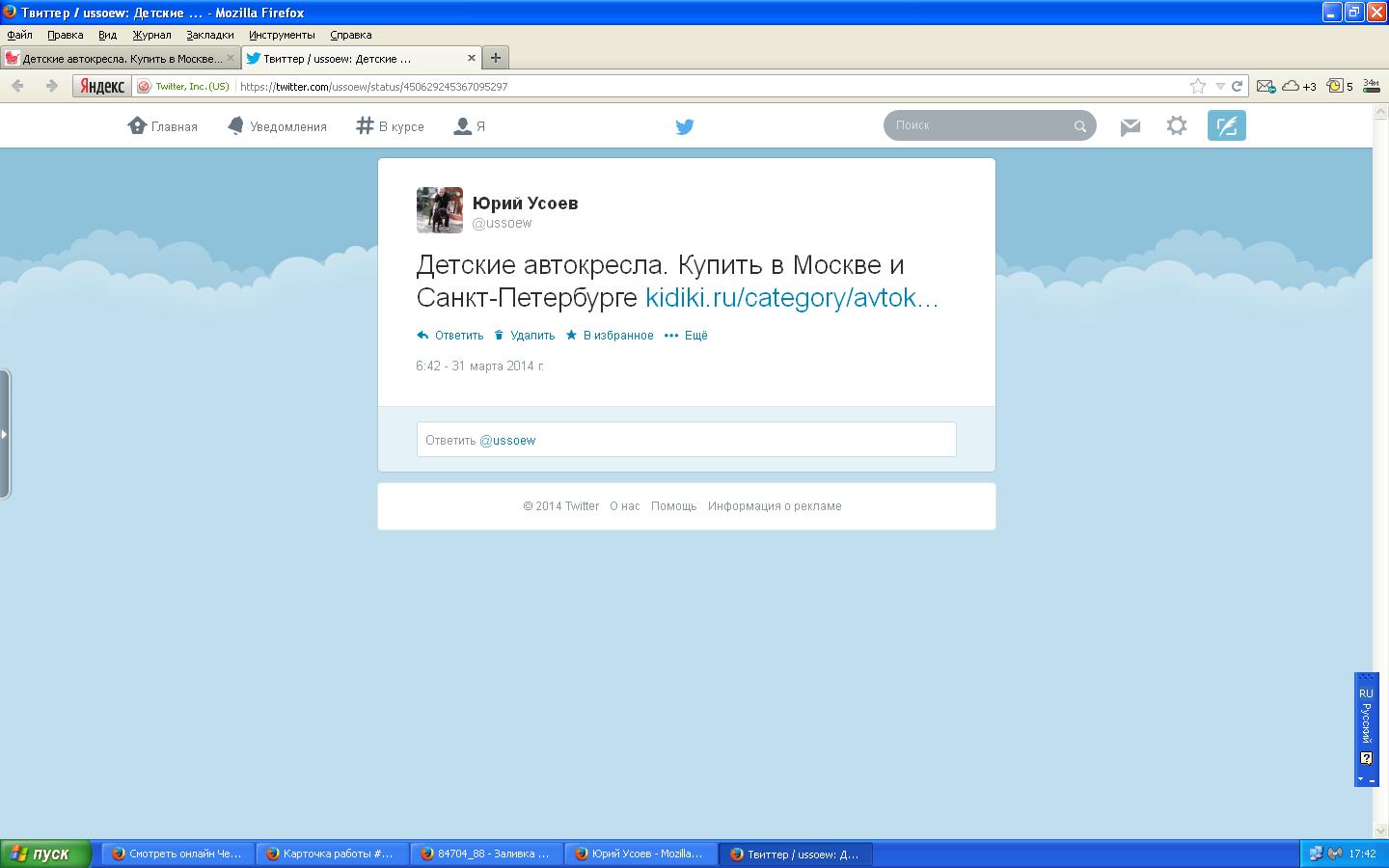1389x868 pixels.
Task: Open the Помощь footer link
Action: [674, 505]
